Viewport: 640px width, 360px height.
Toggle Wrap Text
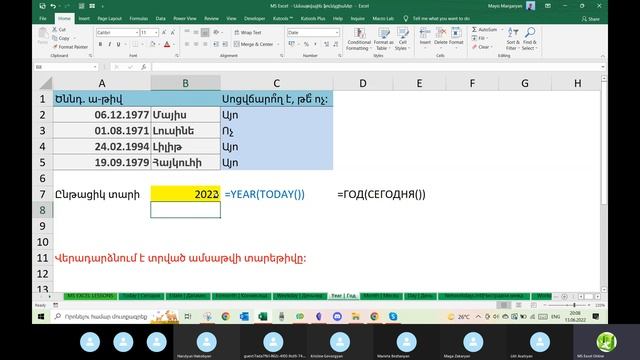pyautogui.click(x=248, y=32)
